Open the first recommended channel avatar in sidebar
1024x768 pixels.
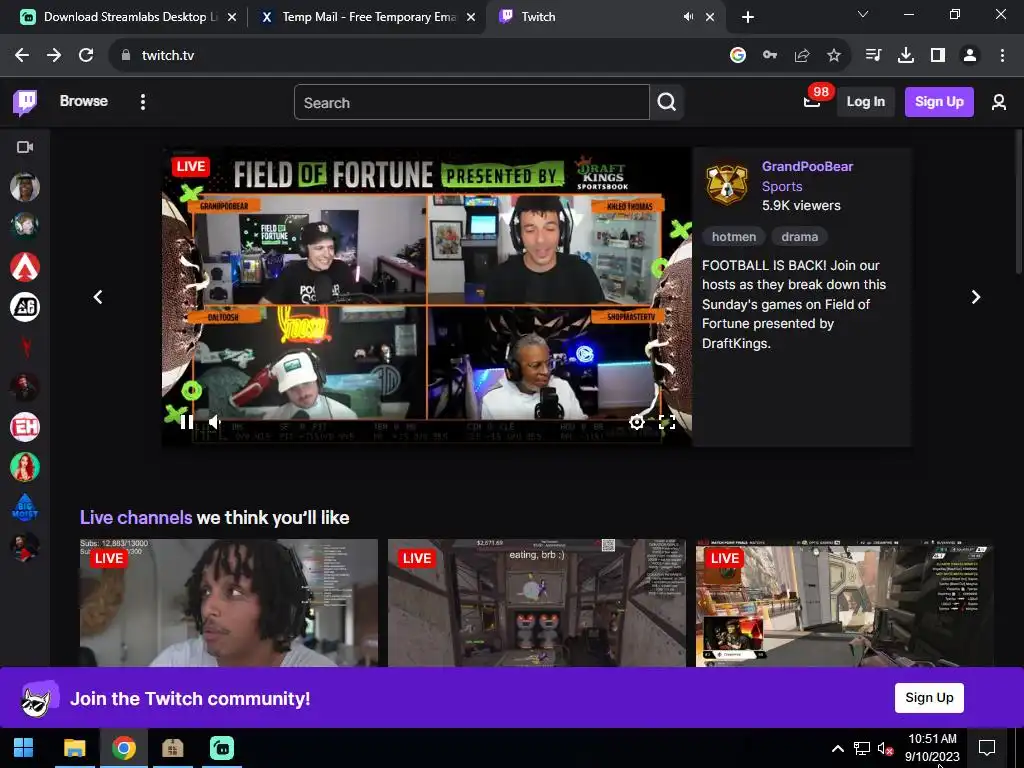coord(25,187)
